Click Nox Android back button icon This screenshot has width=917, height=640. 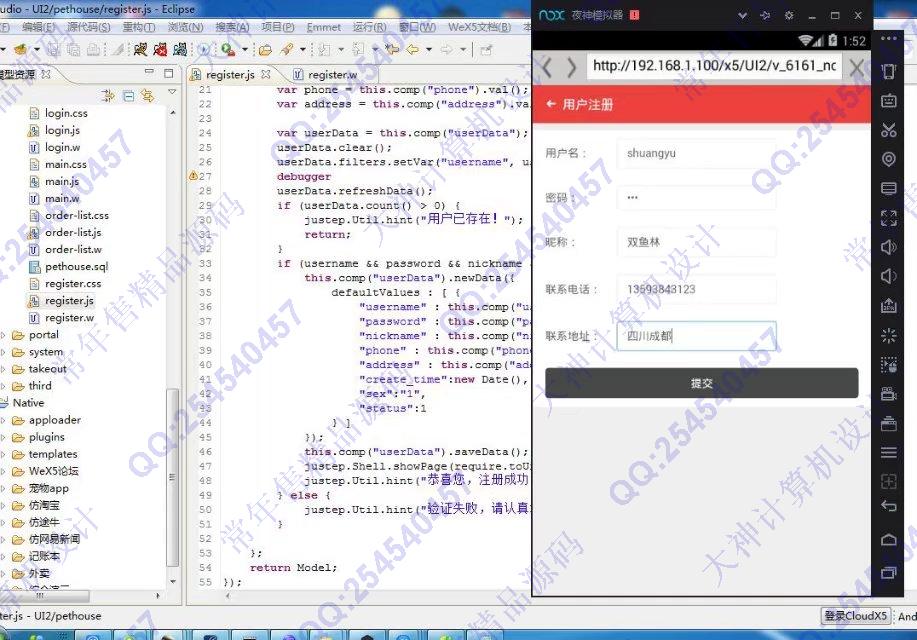coord(888,505)
